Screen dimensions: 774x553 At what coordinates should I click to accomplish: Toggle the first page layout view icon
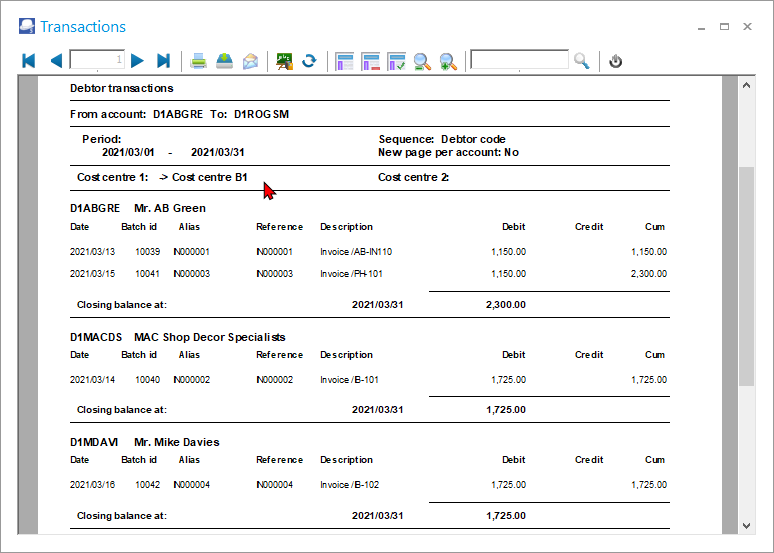click(x=345, y=61)
